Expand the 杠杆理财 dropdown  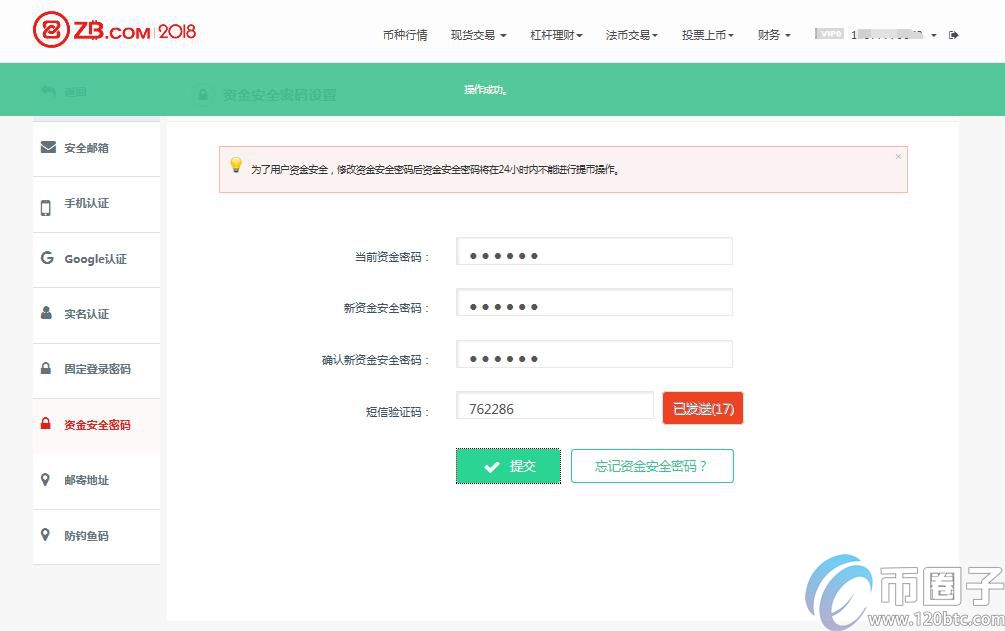556,35
